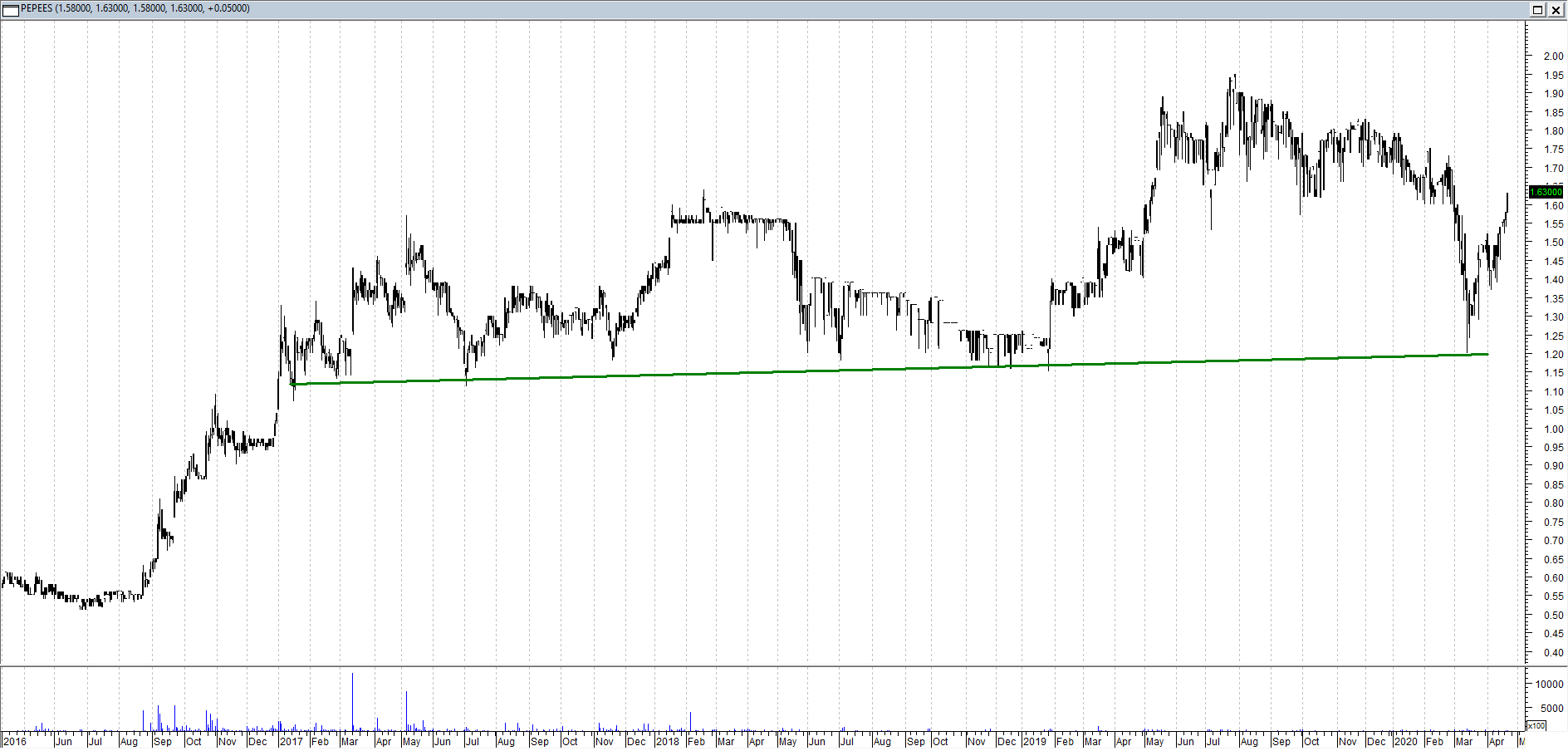Click the 1.50 price axis label
The image size is (1568, 751).
pos(1552,243)
